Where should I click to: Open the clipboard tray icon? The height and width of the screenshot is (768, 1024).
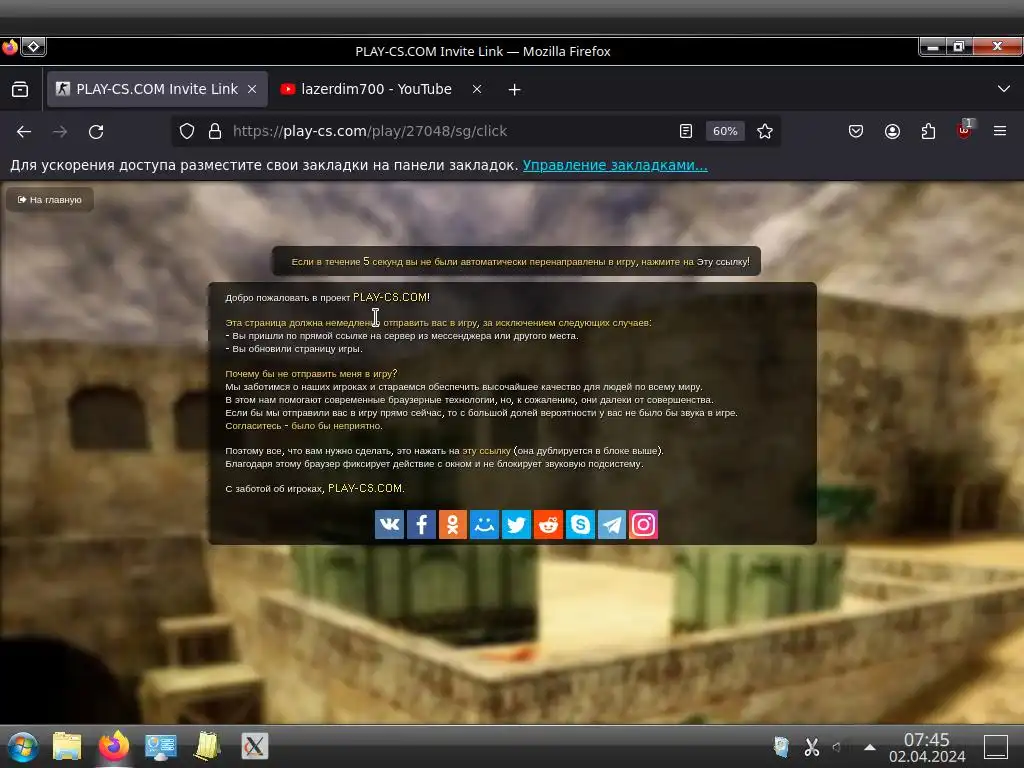[x=781, y=746]
